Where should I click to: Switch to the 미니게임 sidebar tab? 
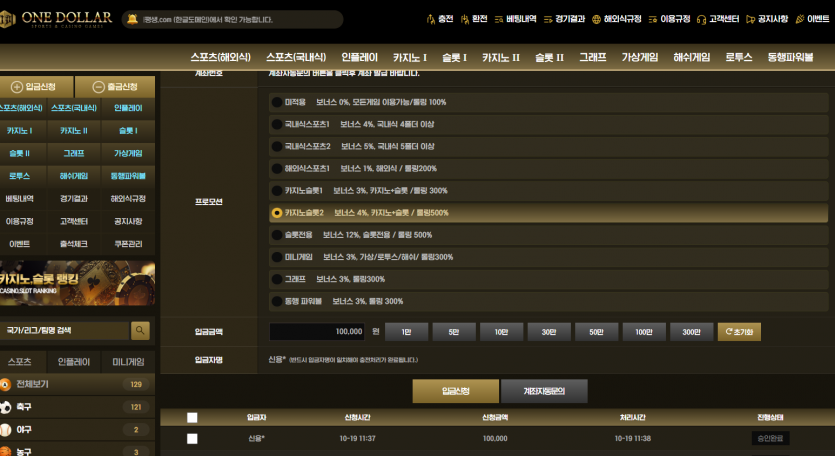click(128, 362)
